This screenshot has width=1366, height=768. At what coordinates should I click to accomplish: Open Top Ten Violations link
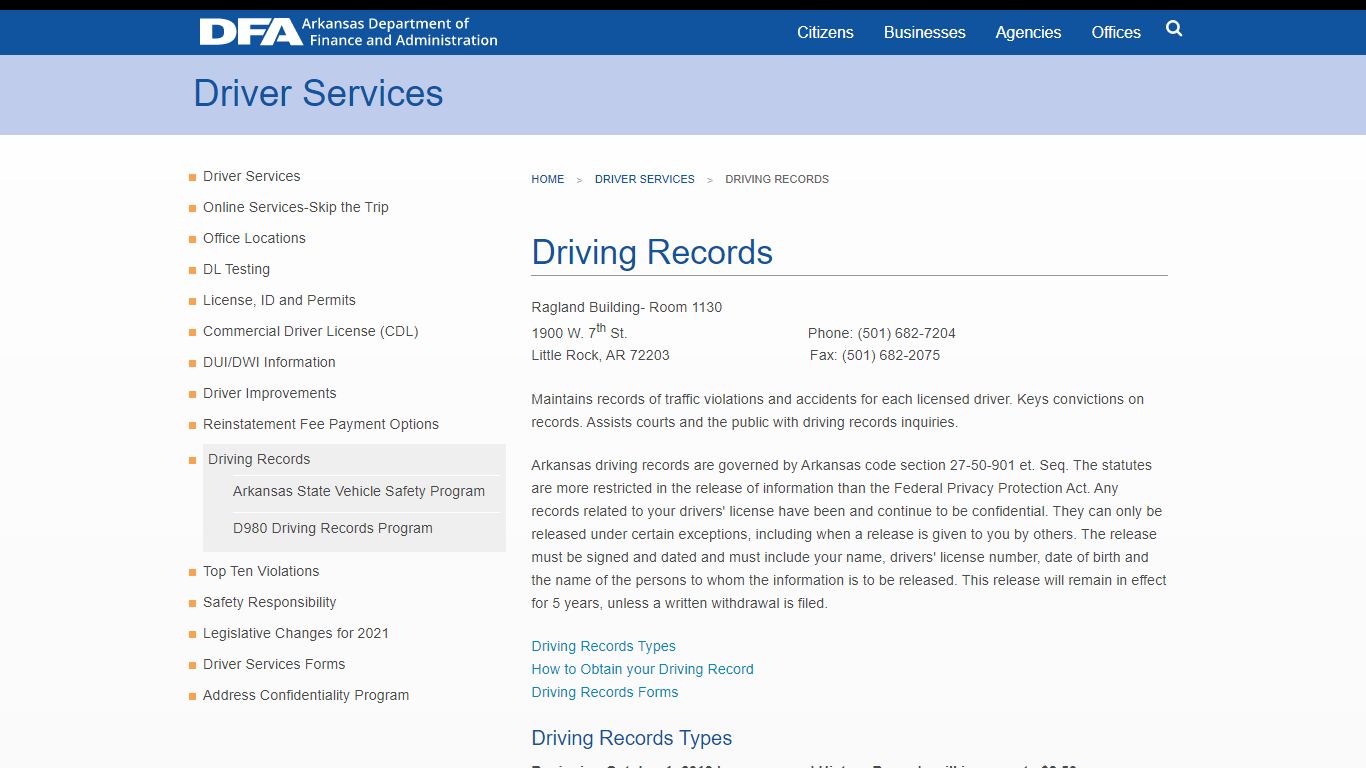point(261,571)
